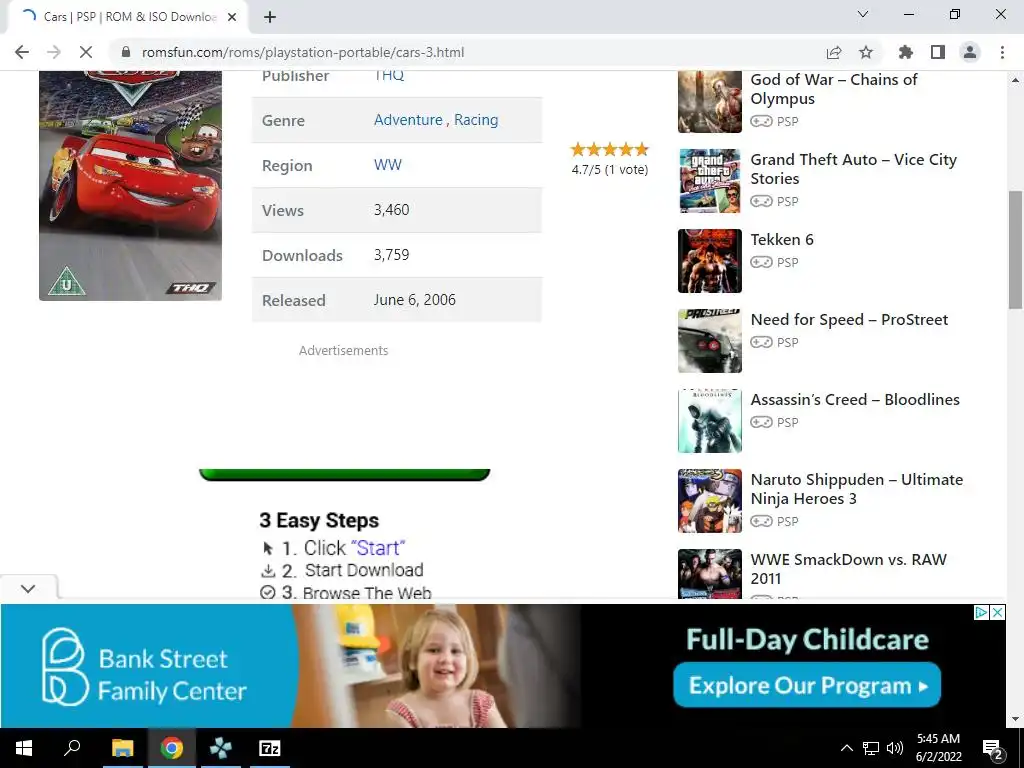Click the "Start" link in ad steps
The height and width of the screenshot is (768, 1024).
coord(377,548)
